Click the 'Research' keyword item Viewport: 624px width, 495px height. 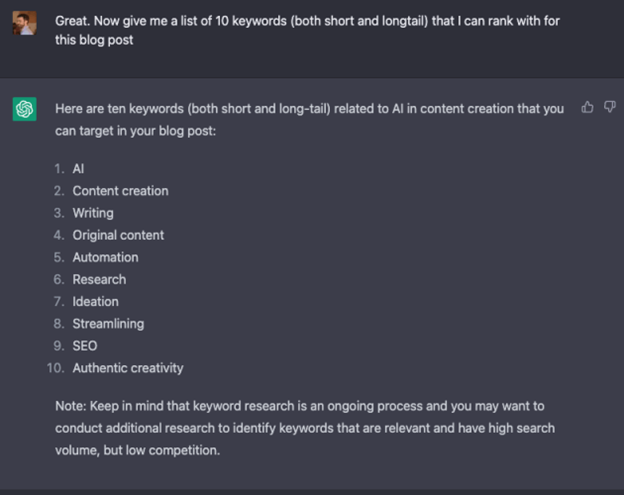pyautogui.click(x=99, y=279)
